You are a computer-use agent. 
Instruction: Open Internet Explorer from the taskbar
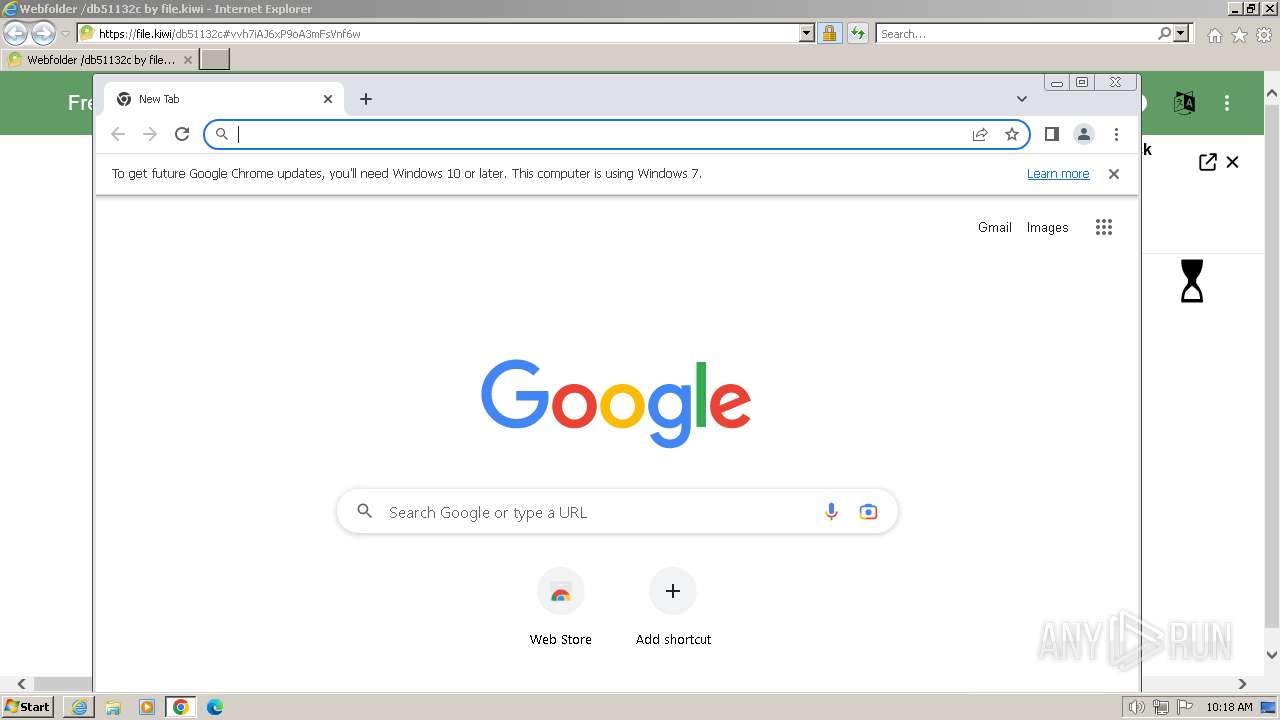(x=79, y=707)
